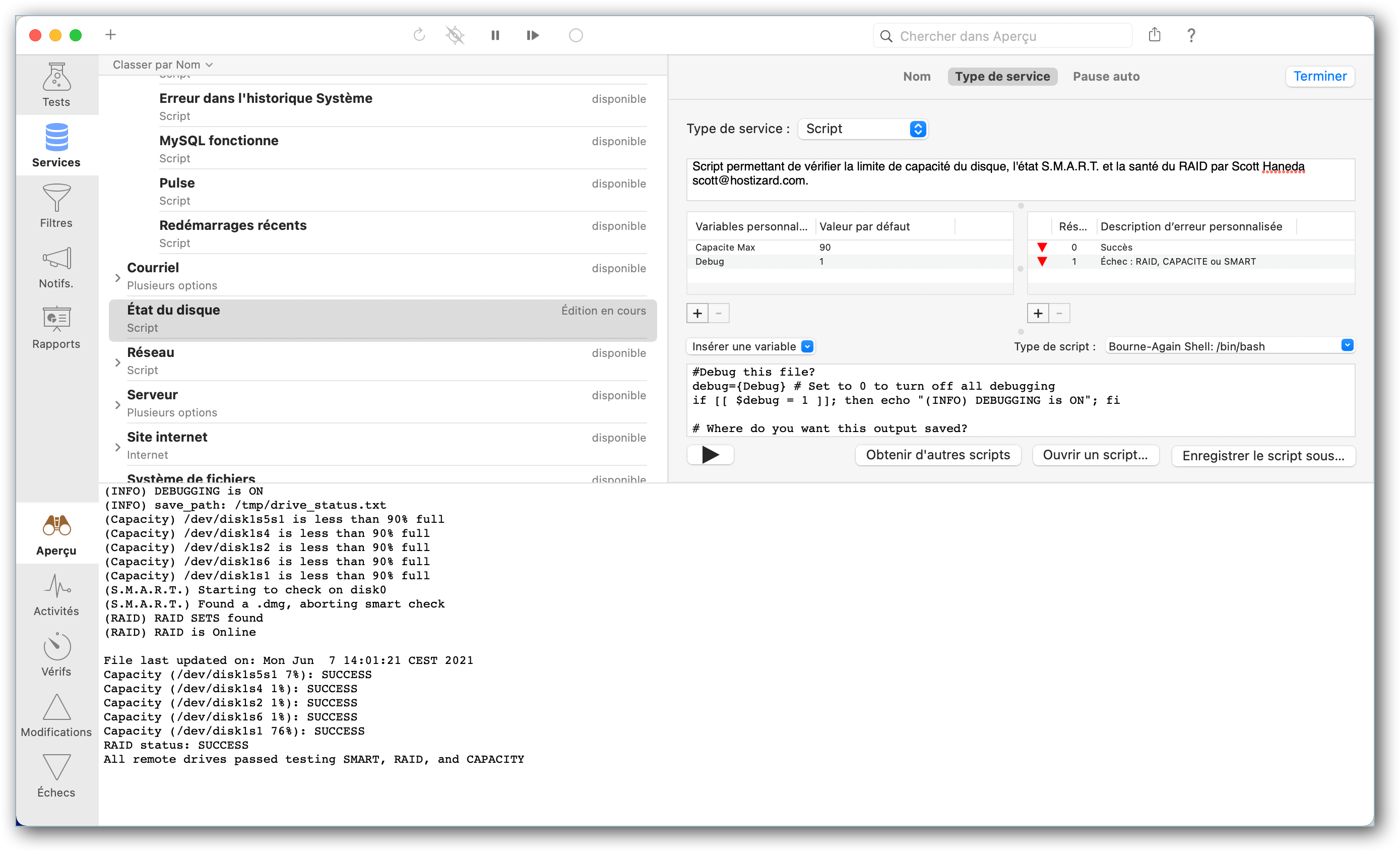
Task: Expand the Site internet group
Action: [x=117, y=447]
